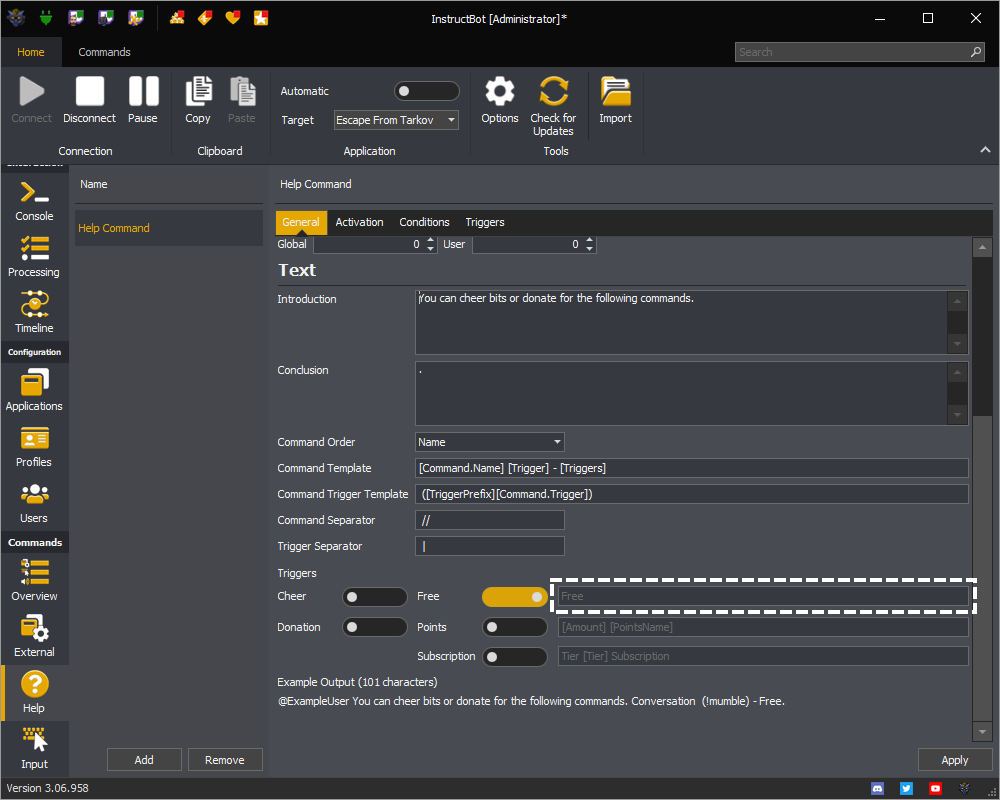1000x800 pixels.
Task: Open the Console view
Action: tap(34, 201)
